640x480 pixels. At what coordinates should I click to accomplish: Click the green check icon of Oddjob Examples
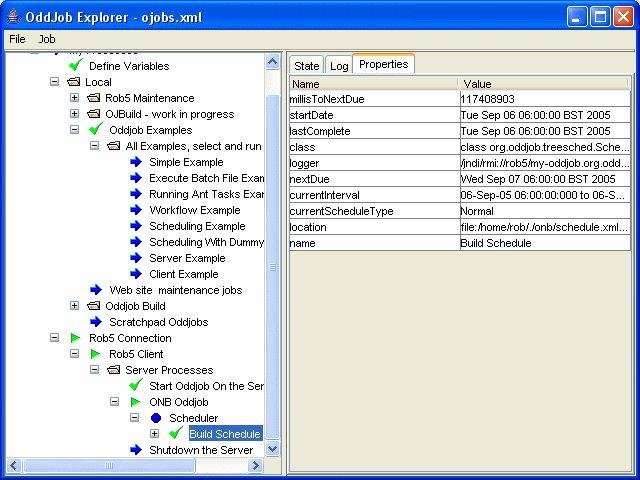(x=96, y=129)
